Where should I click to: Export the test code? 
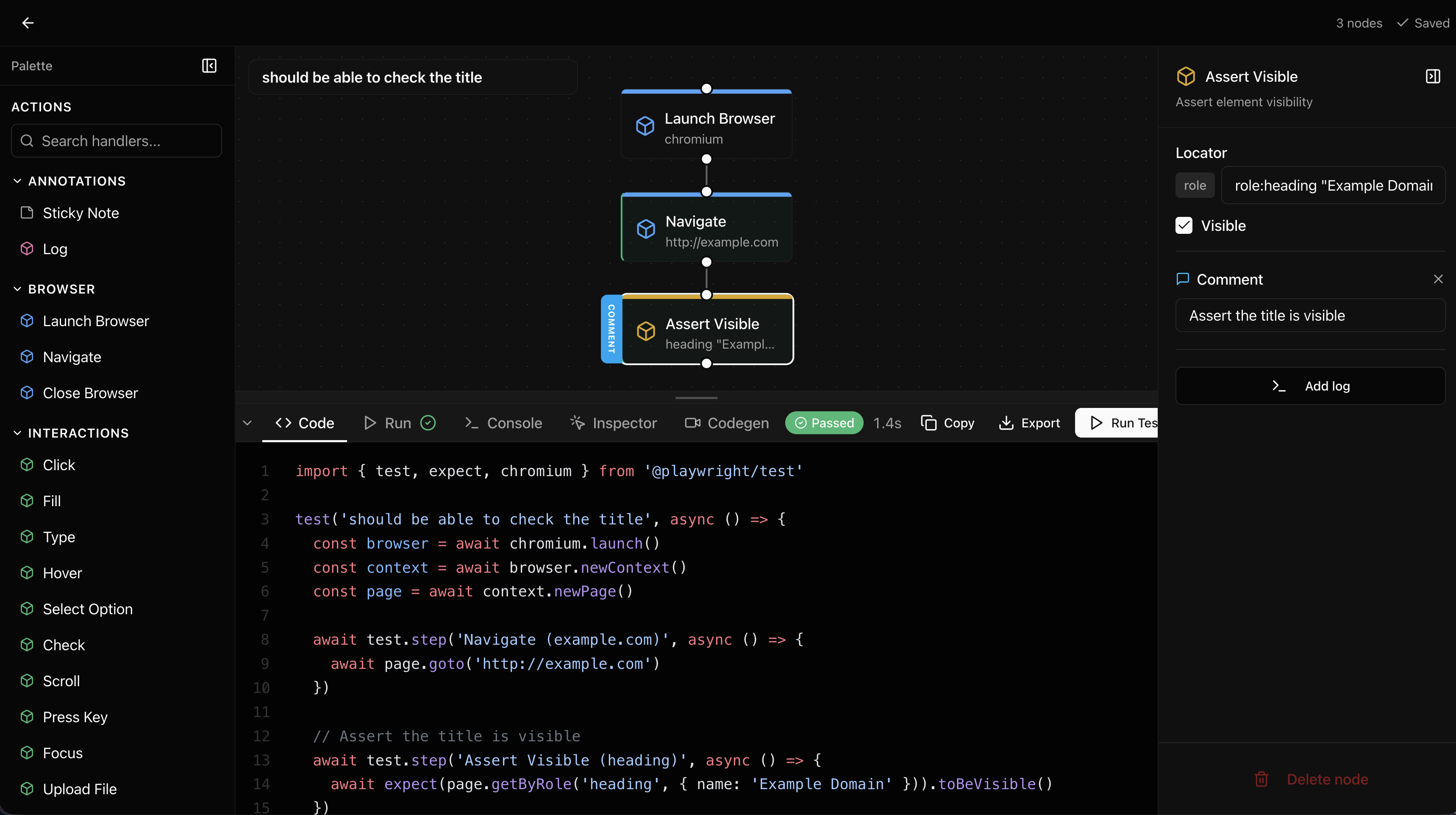(x=1029, y=422)
